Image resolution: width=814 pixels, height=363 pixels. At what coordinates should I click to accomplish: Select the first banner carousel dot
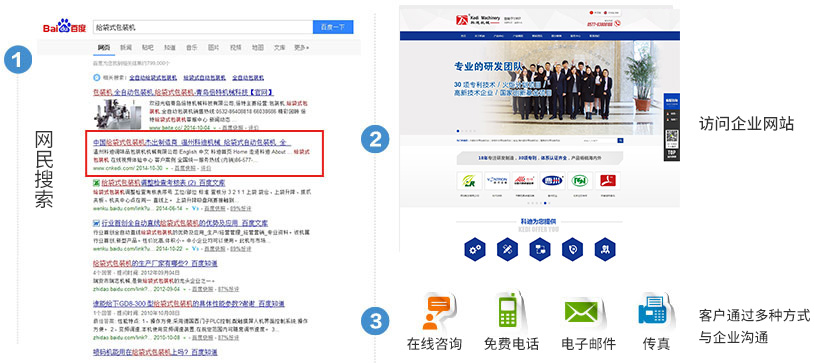tap(457, 131)
